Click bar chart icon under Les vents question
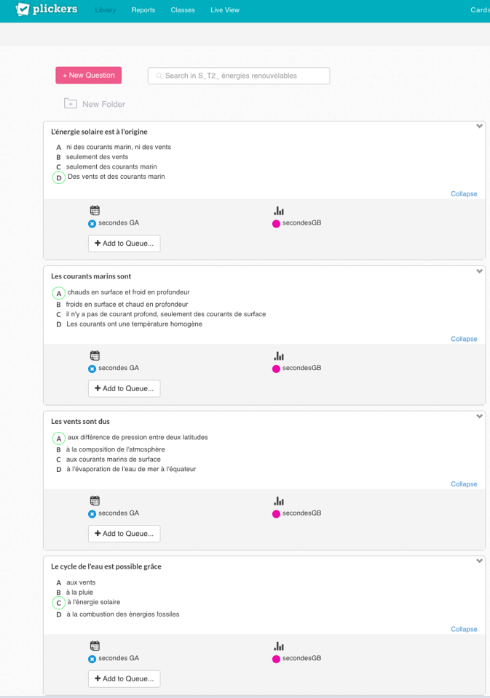Image resolution: width=490 pixels, height=698 pixels. coord(279,501)
